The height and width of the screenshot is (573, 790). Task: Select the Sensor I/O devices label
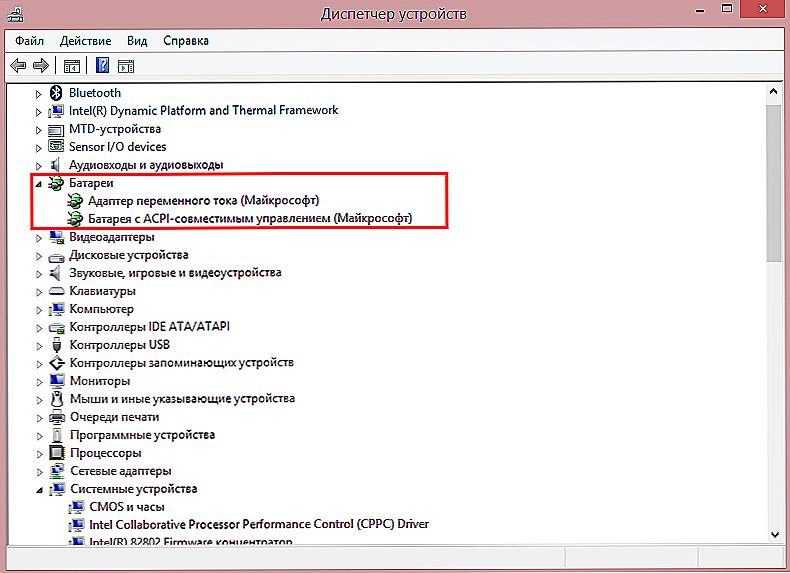coord(117,147)
